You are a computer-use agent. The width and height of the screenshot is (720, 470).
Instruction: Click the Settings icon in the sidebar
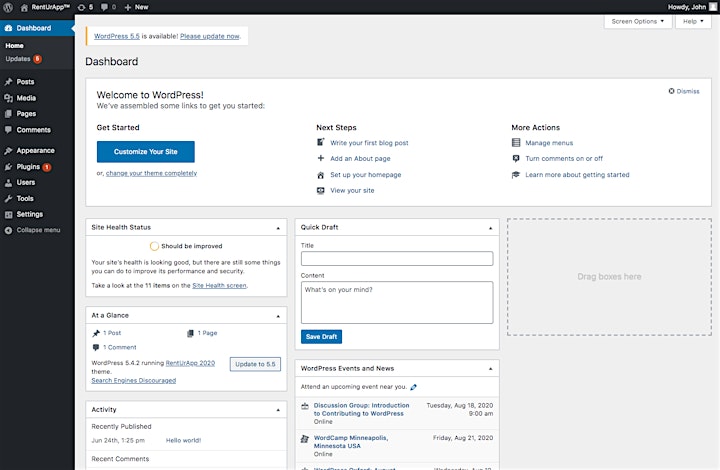click(x=8, y=214)
